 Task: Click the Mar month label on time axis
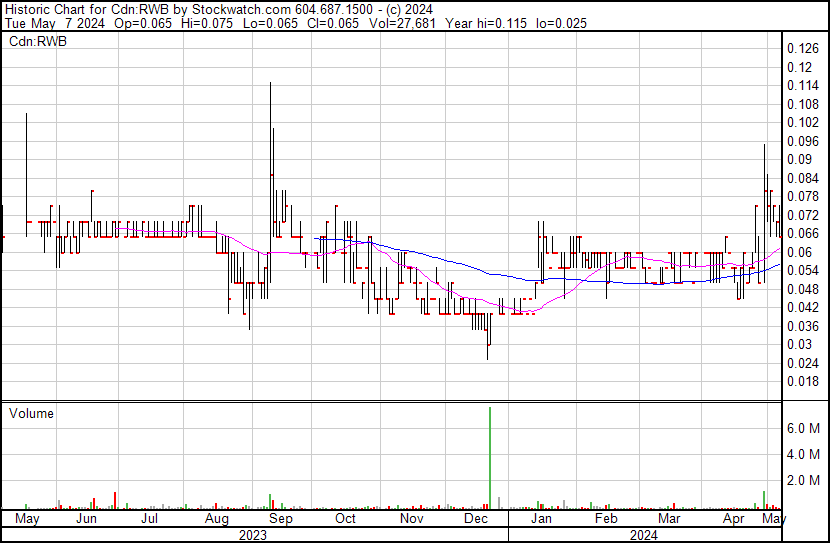(669, 519)
